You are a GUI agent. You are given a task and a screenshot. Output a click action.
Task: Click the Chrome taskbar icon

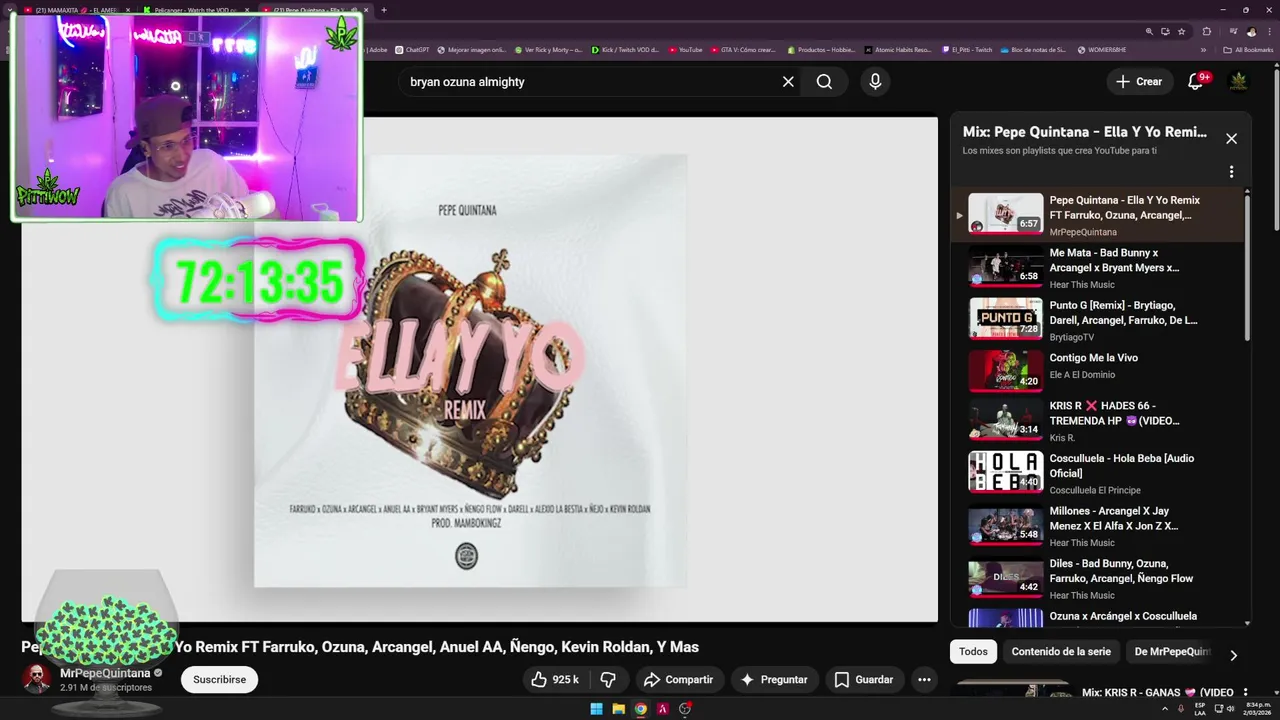coord(641,709)
